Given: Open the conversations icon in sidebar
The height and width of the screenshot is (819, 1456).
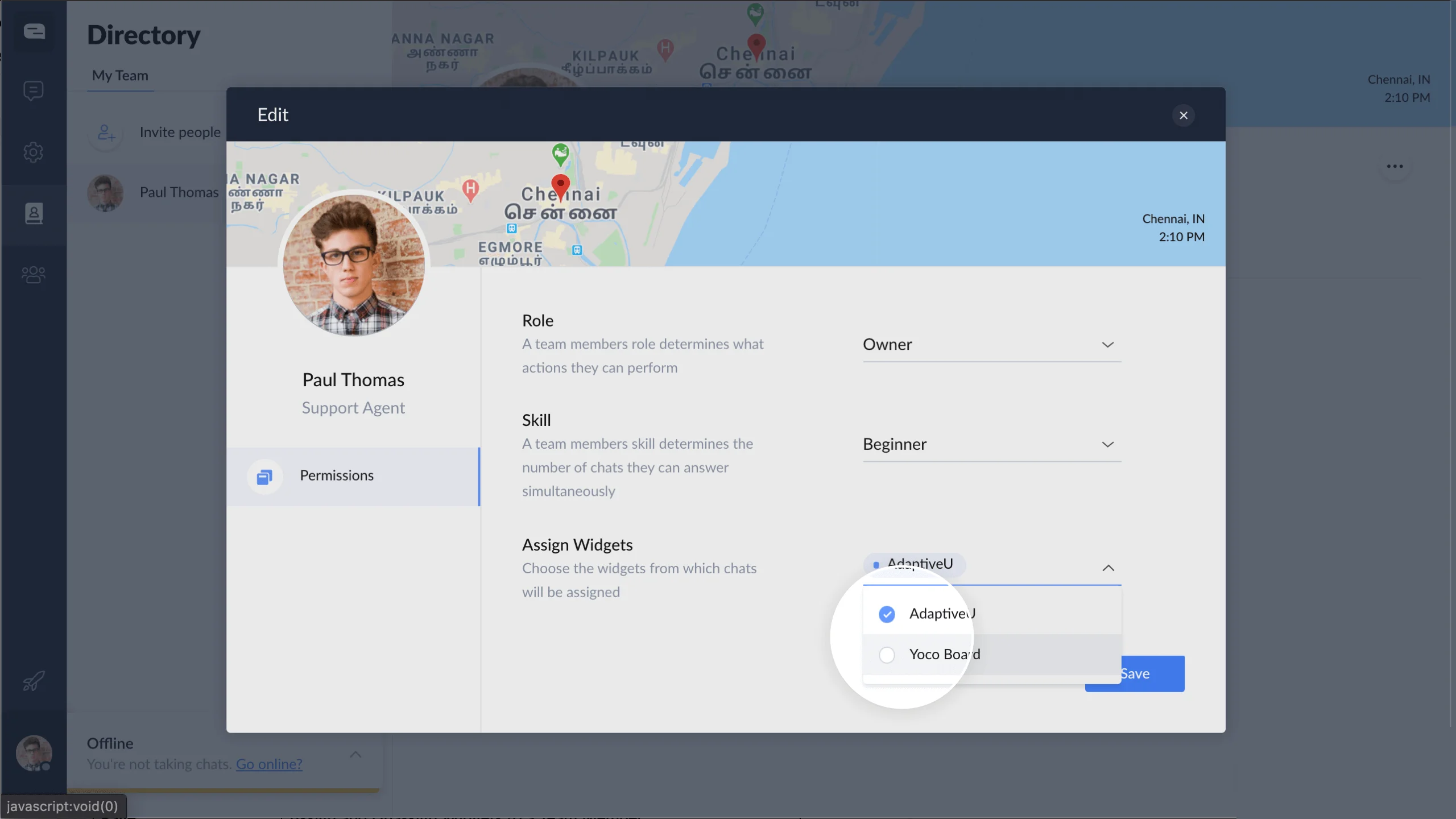Looking at the screenshot, I should pos(34,90).
